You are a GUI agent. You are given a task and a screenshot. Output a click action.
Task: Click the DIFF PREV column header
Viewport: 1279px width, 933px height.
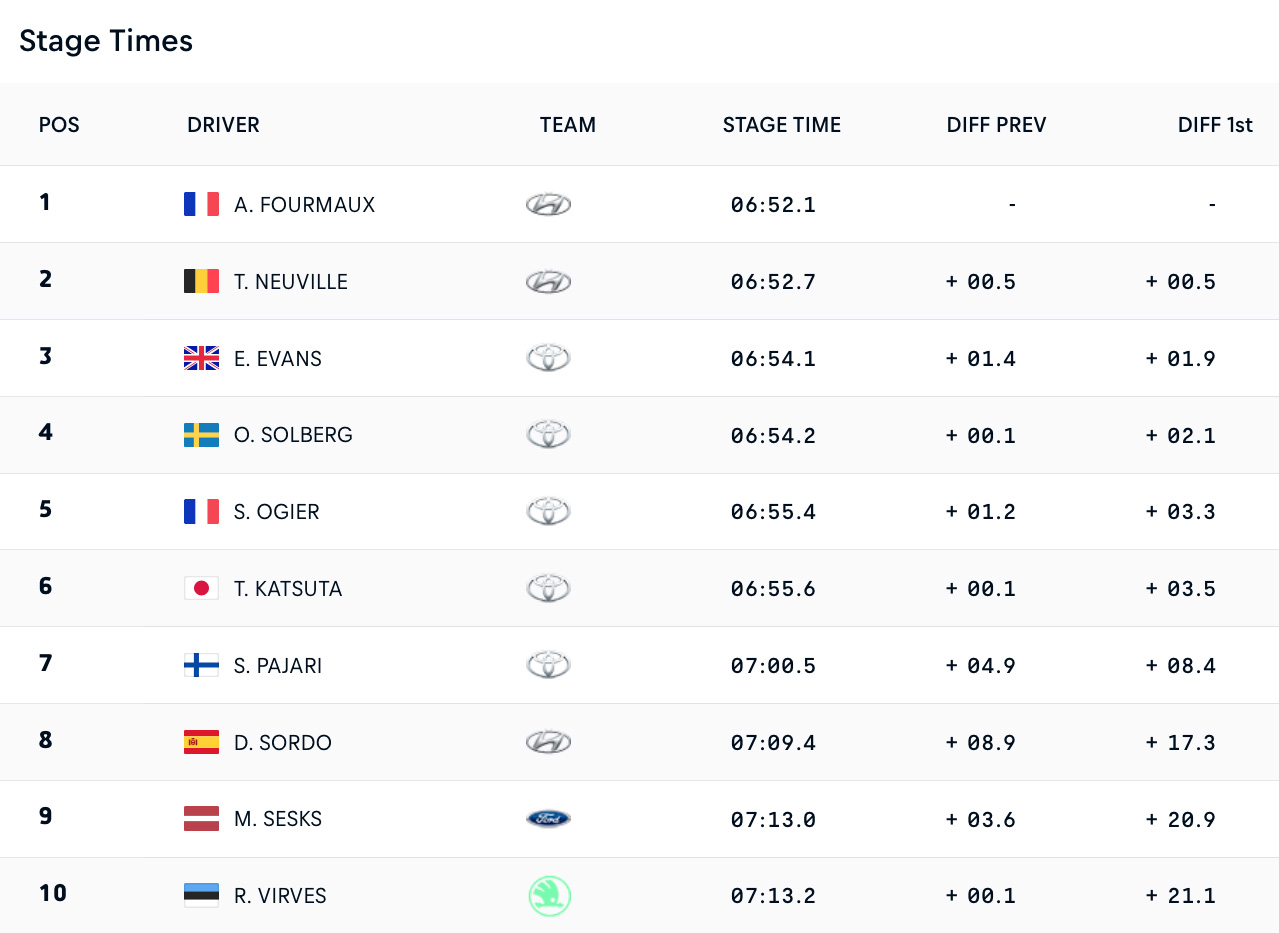point(996,125)
